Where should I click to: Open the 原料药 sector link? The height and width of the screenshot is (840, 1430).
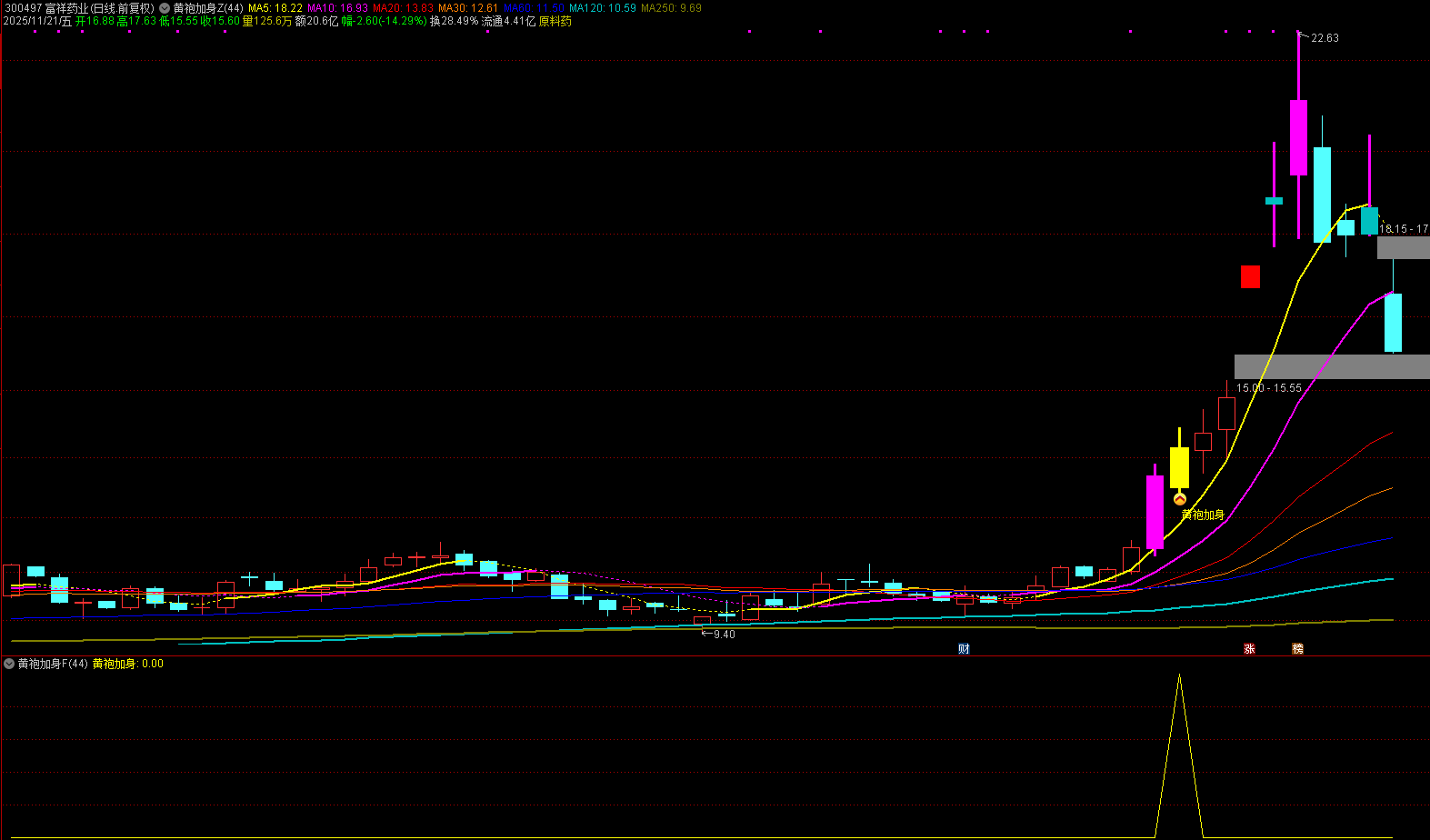[555, 21]
